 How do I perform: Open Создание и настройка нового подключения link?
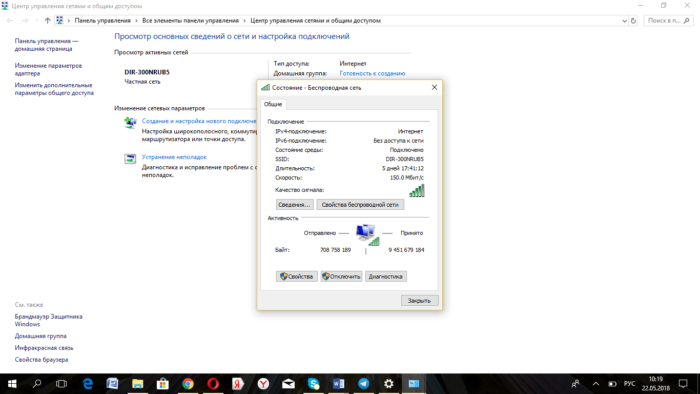[199, 121]
